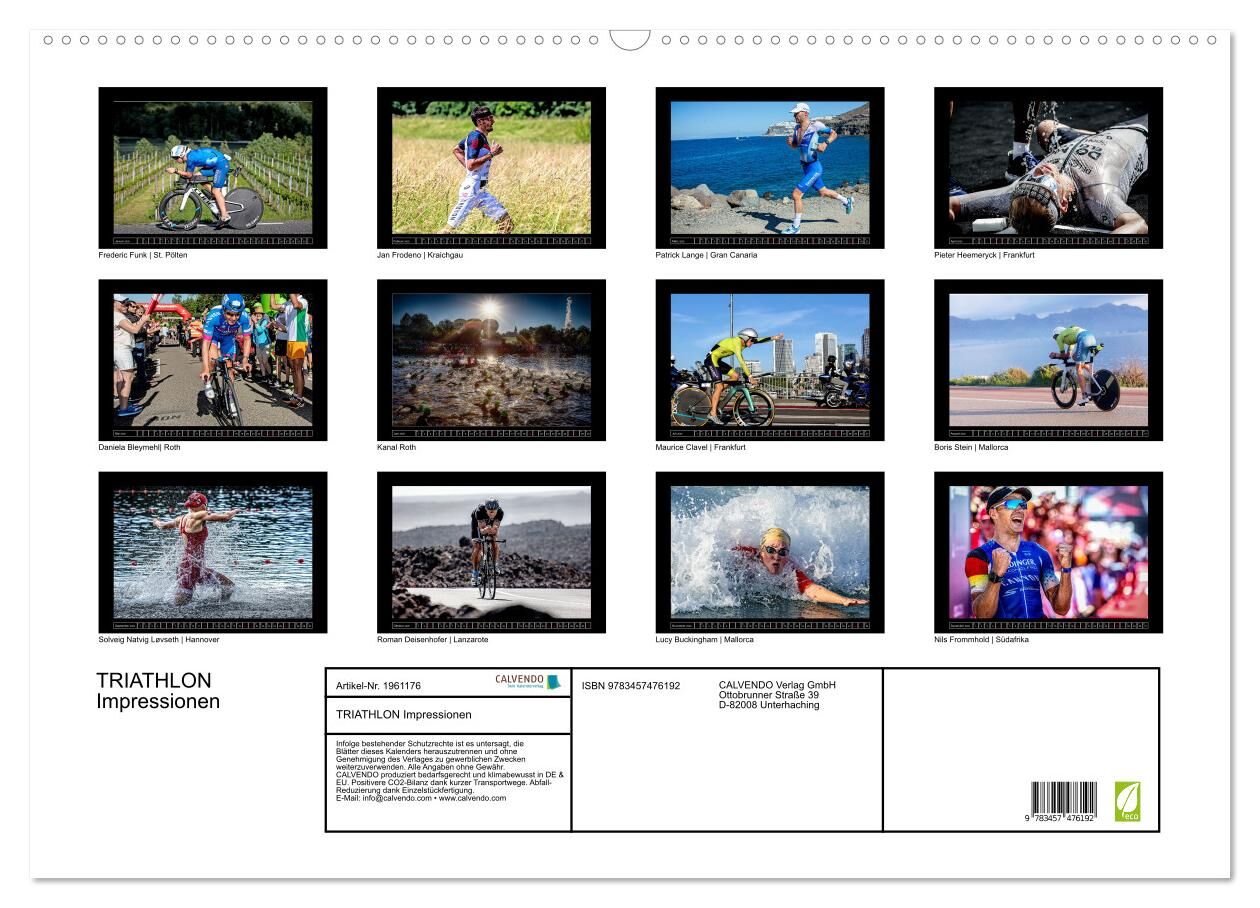Select the Jan Frodeno Kraichgau photo

[x=491, y=167]
